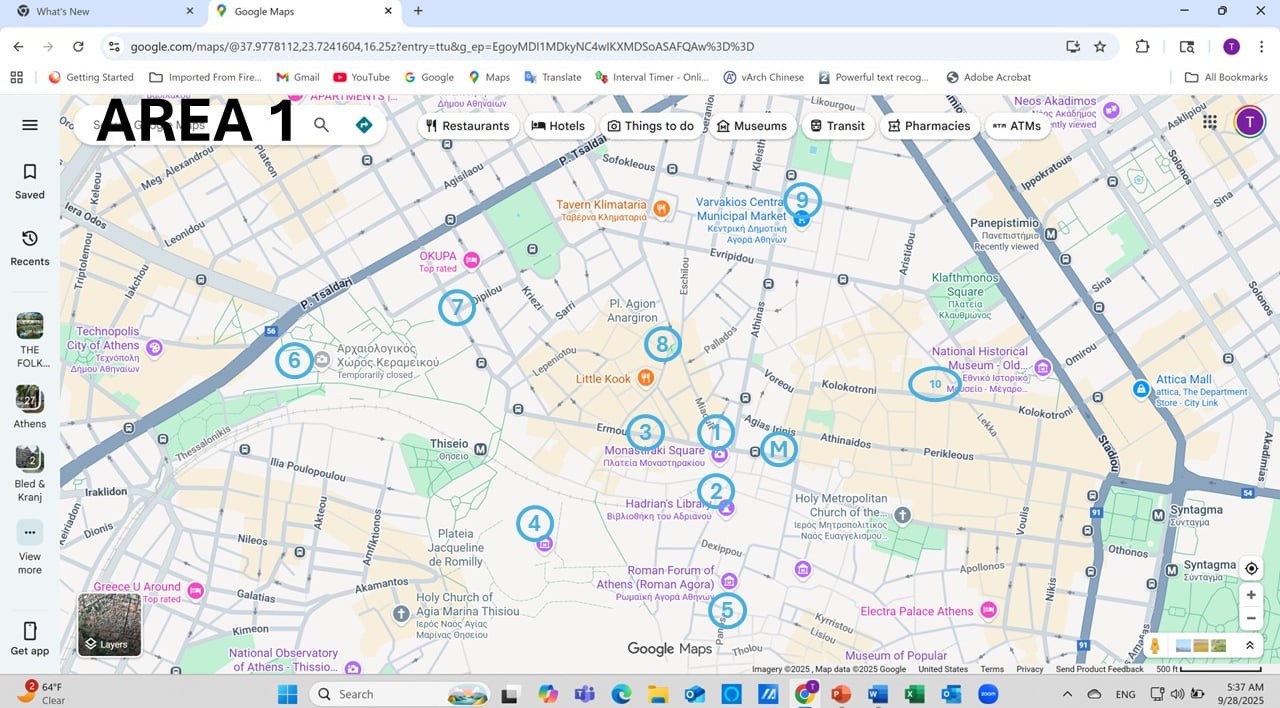Click the Holy Metropolitan Church pin

click(x=903, y=515)
